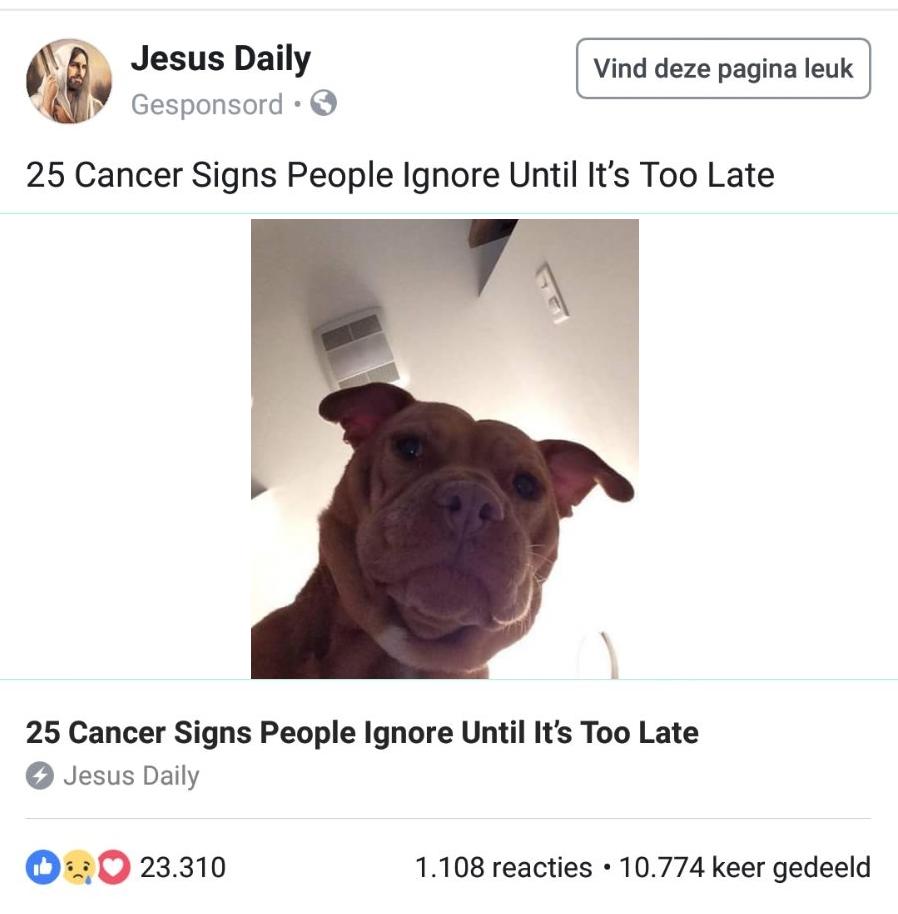
Task: Click the sad crying face reaction icon
Action: pyautogui.click(x=78, y=867)
